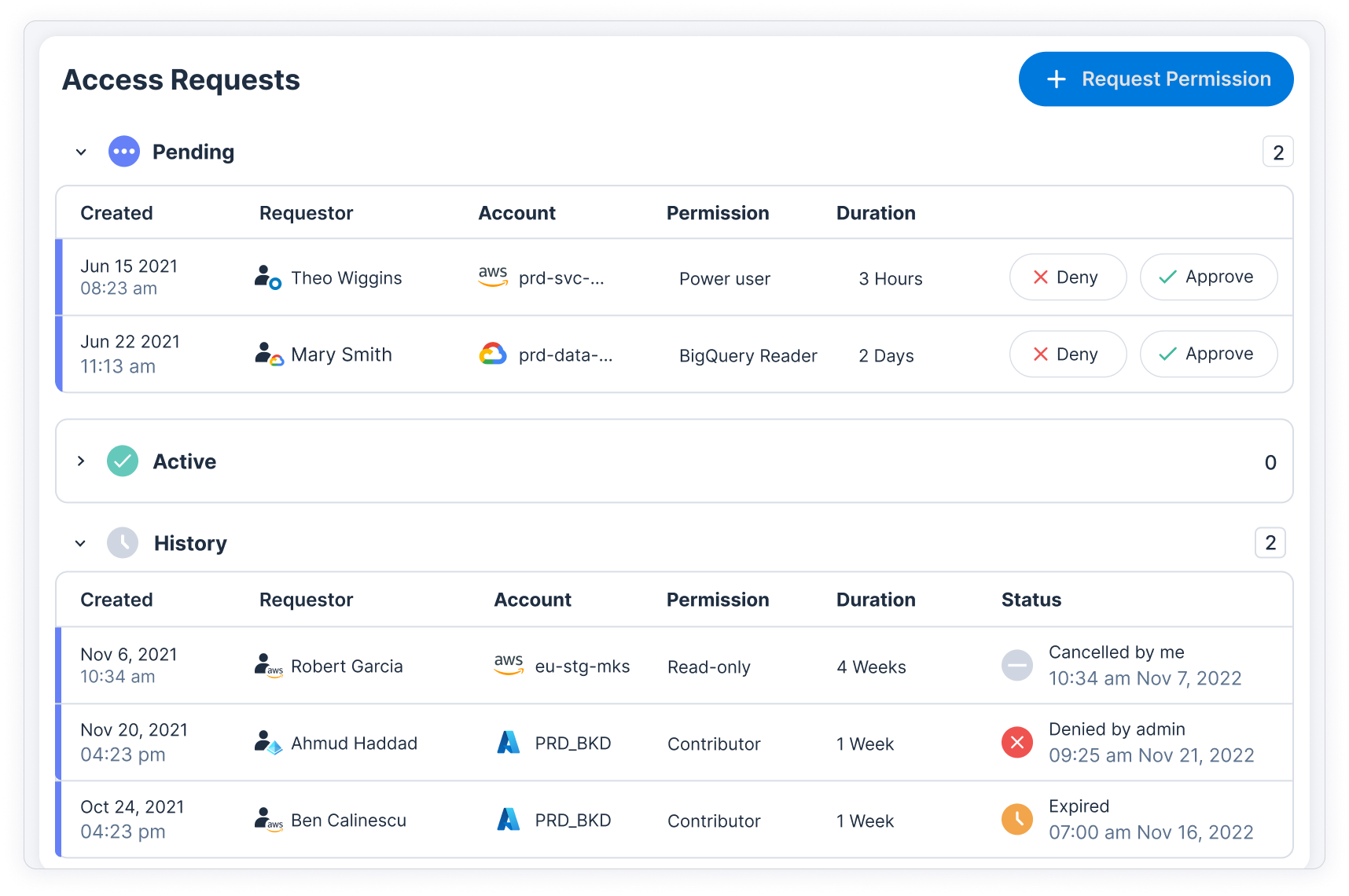This screenshot has height=896, width=1349.
Task: Click the prd-data-... account name
Action: (565, 355)
